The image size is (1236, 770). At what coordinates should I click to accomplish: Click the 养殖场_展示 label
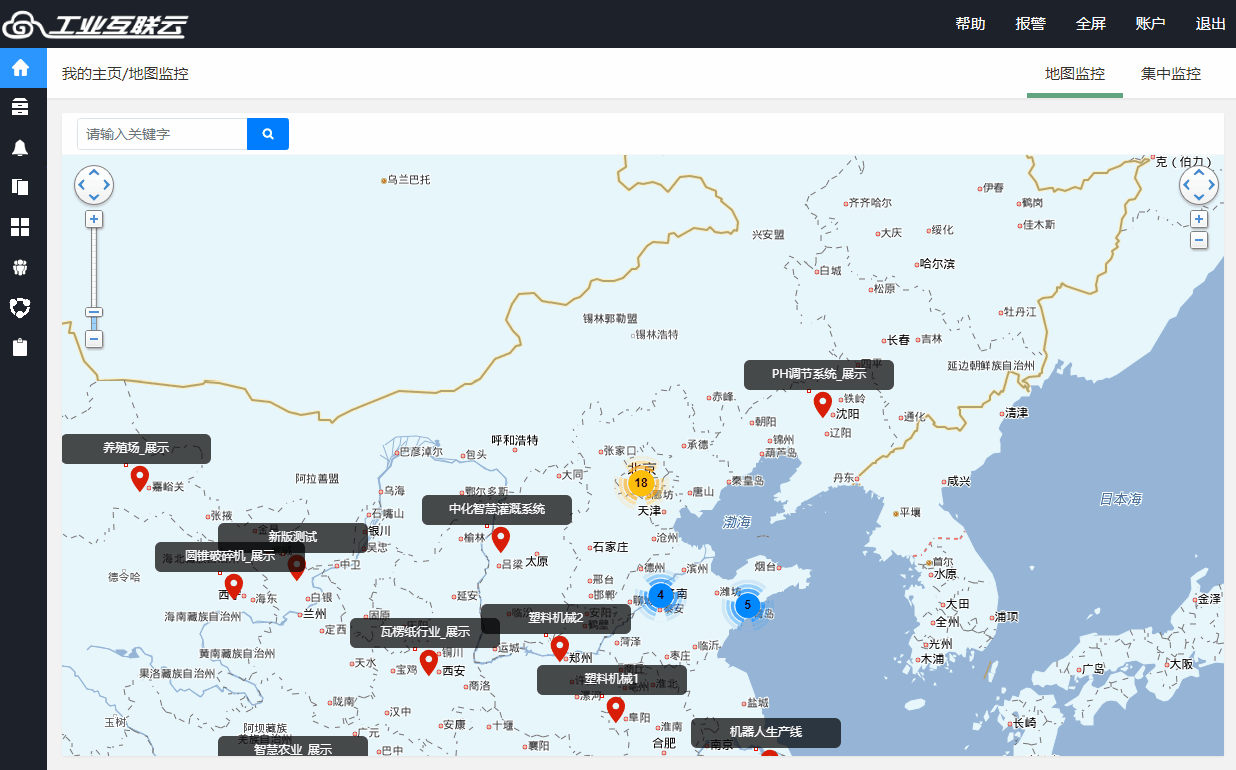[x=136, y=448]
